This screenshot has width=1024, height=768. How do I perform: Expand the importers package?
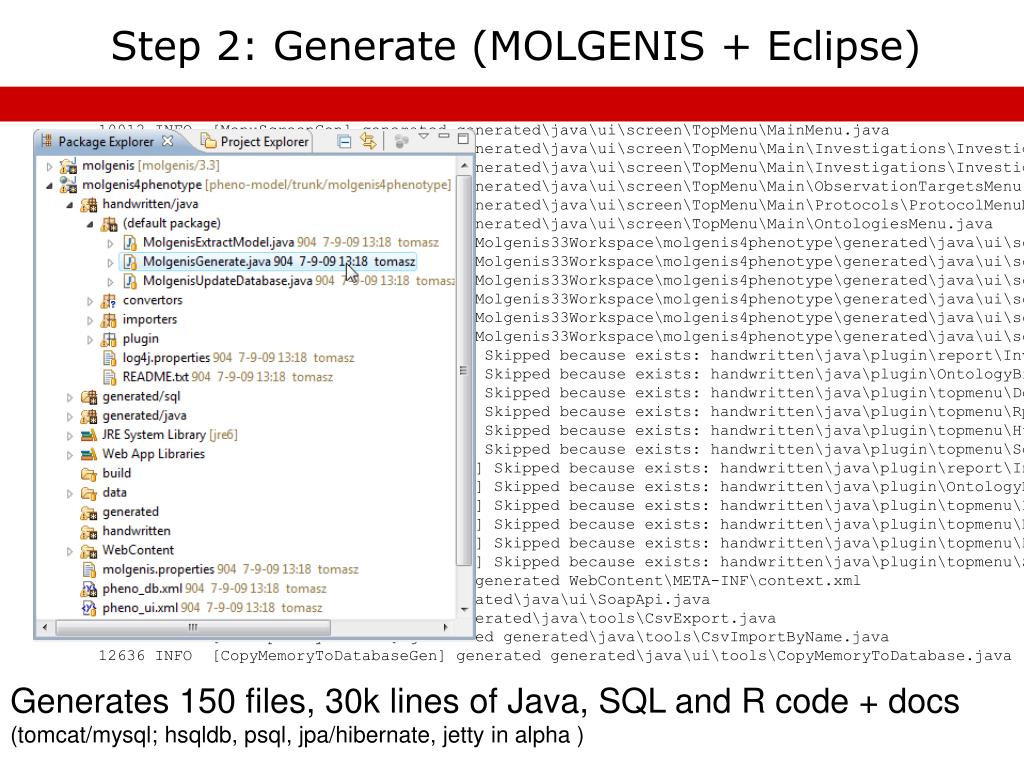pos(89,320)
